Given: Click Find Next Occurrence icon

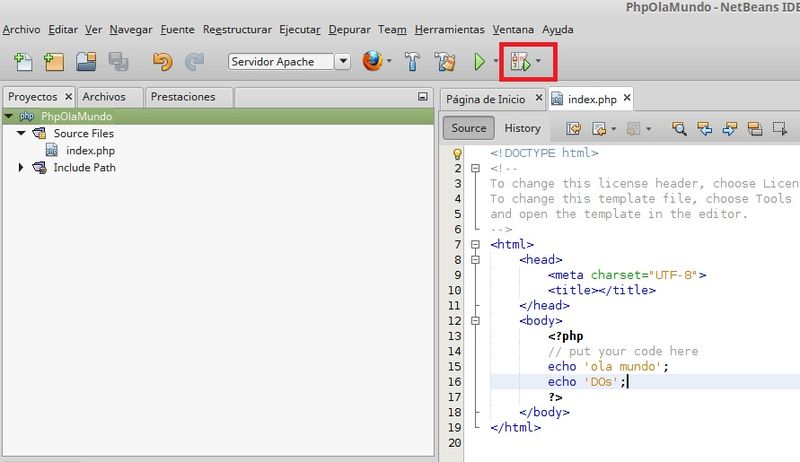Looking at the screenshot, I should tap(730, 129).
